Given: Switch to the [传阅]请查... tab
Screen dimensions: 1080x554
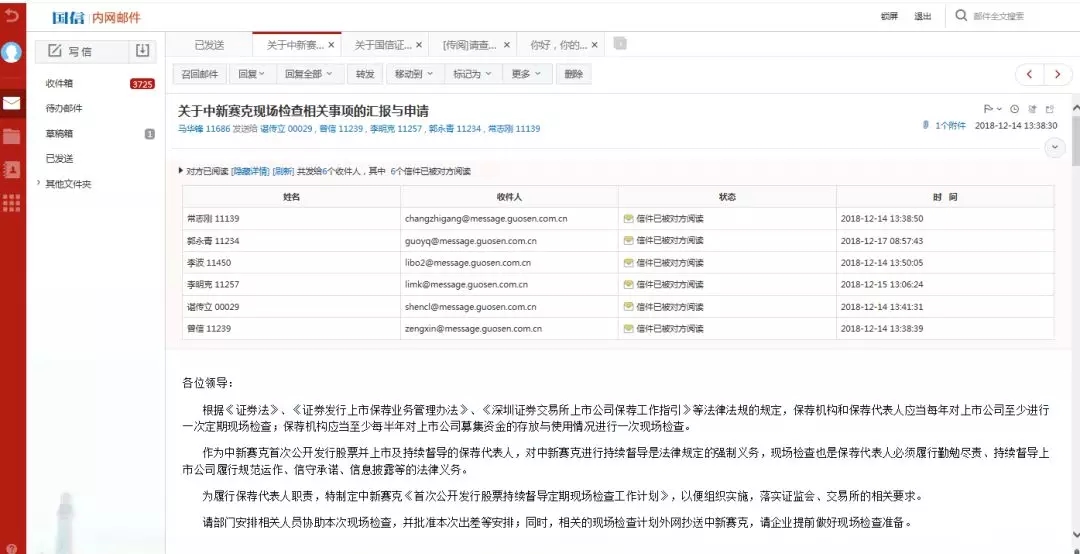Looking at the screenshot, I should pos(470,45).
